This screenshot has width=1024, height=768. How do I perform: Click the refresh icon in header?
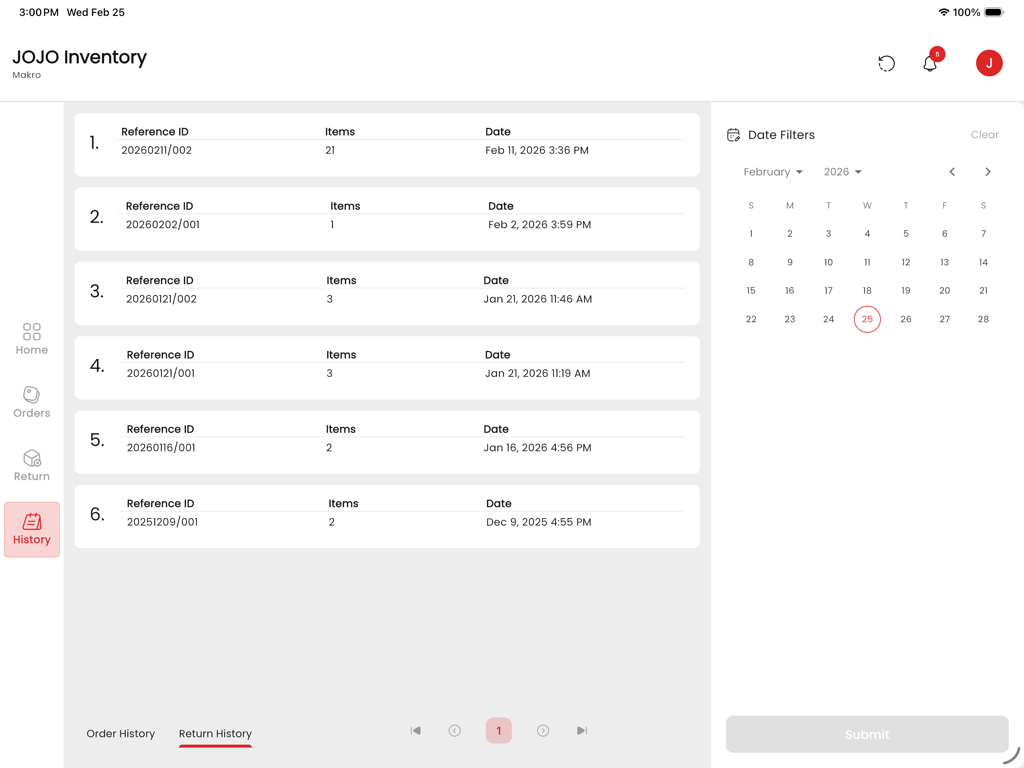pos(886,63)
